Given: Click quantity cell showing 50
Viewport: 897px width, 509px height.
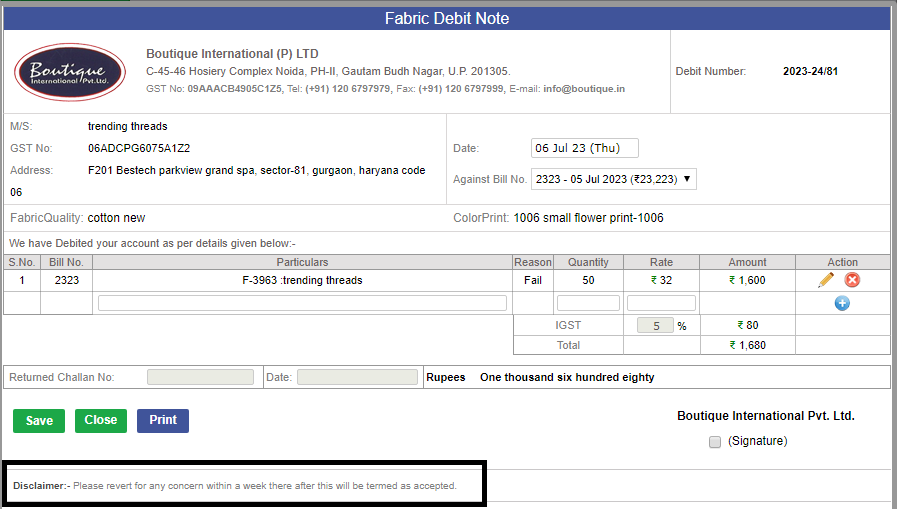Looking at the screenshot, I should point(588,280).
